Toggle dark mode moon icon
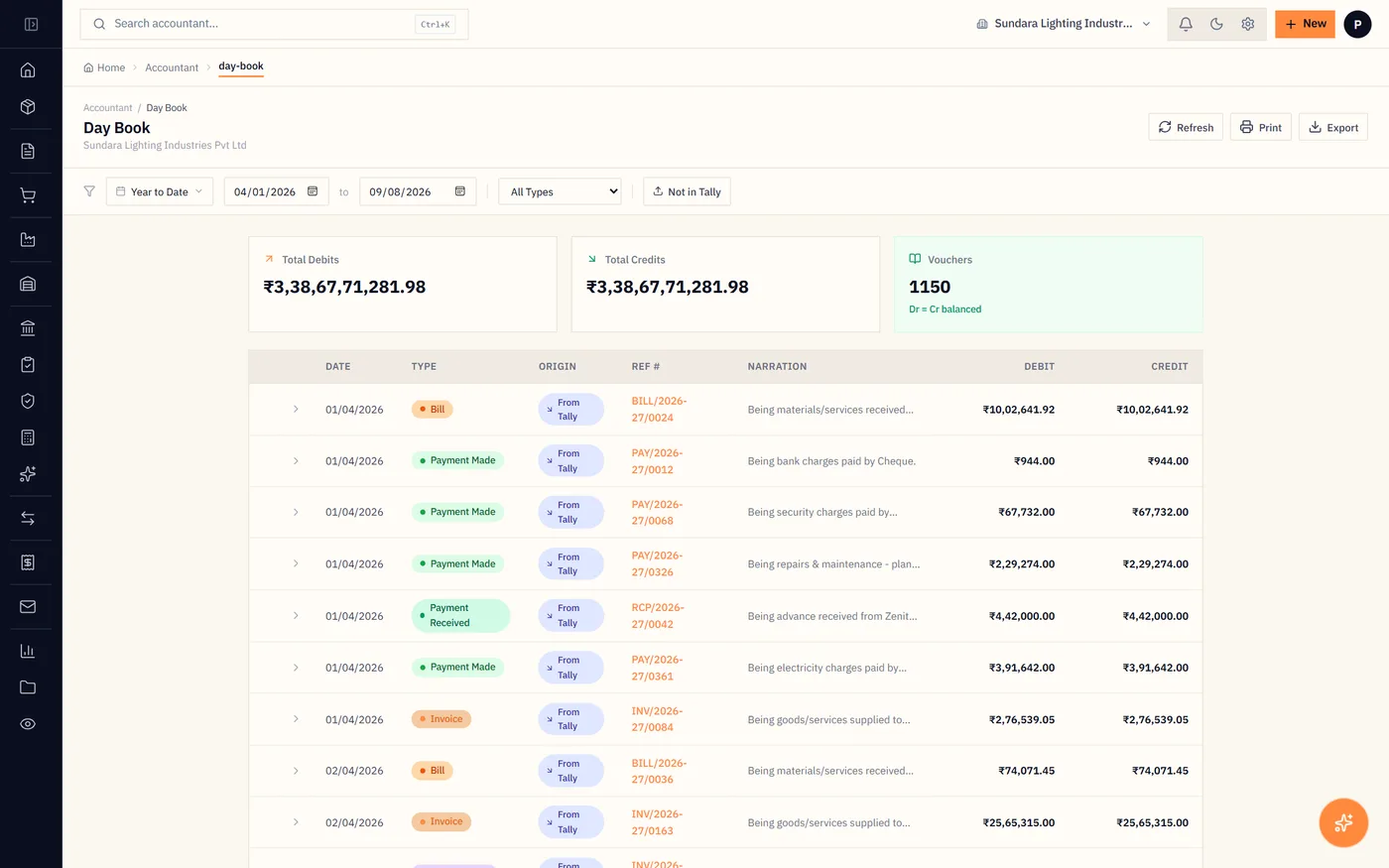Screen dimensions: 1389x868 [x=1216, y=24]
